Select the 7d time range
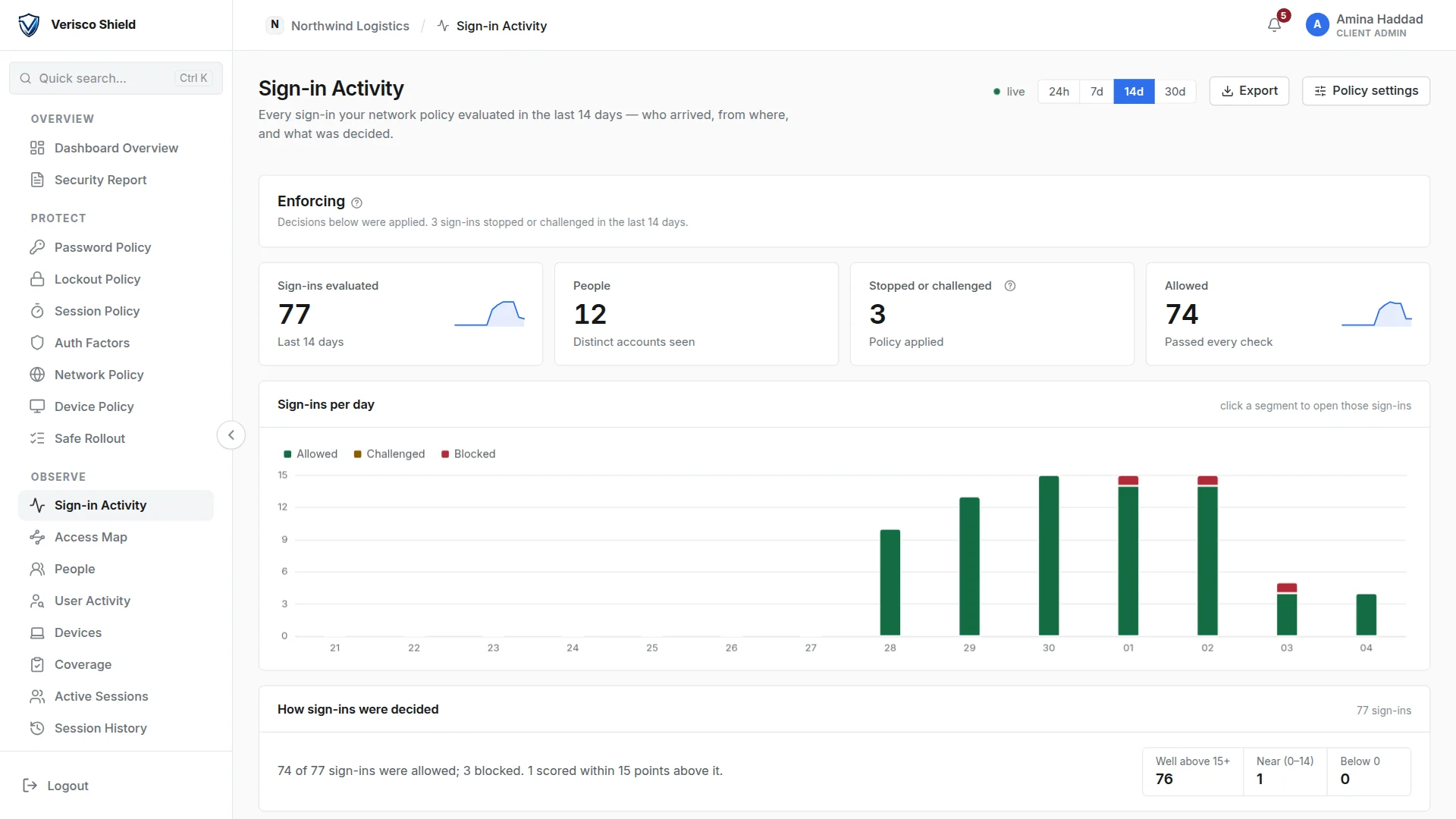Viewport: 1456px width, 819px height. 1097,91
